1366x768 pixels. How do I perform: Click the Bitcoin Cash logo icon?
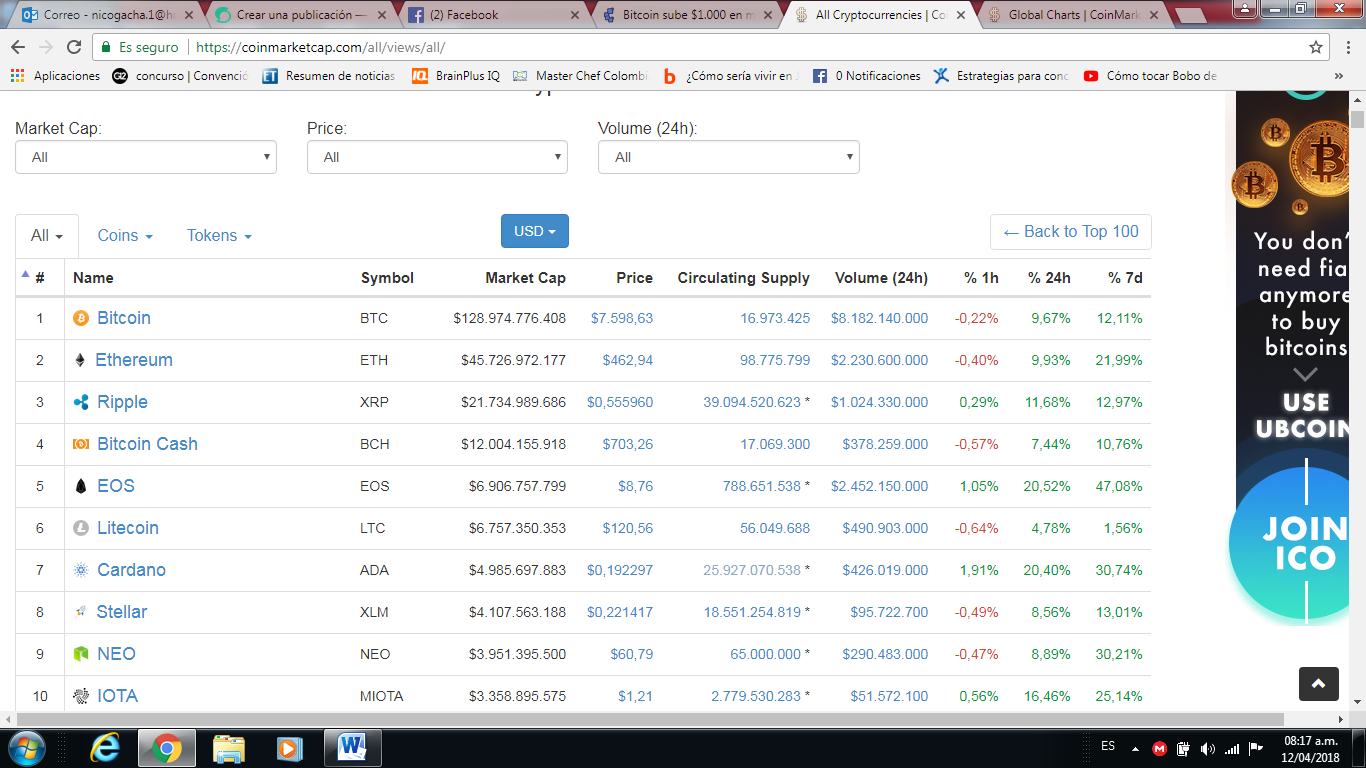click(x=81, y=444)
